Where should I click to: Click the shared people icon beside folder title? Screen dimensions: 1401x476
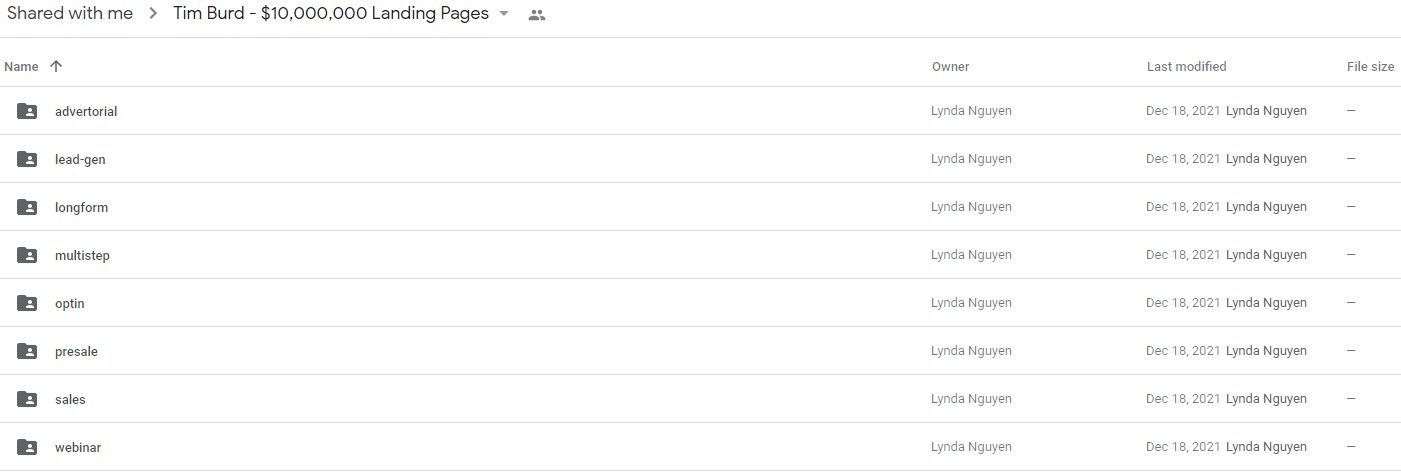tap(537, 15)
